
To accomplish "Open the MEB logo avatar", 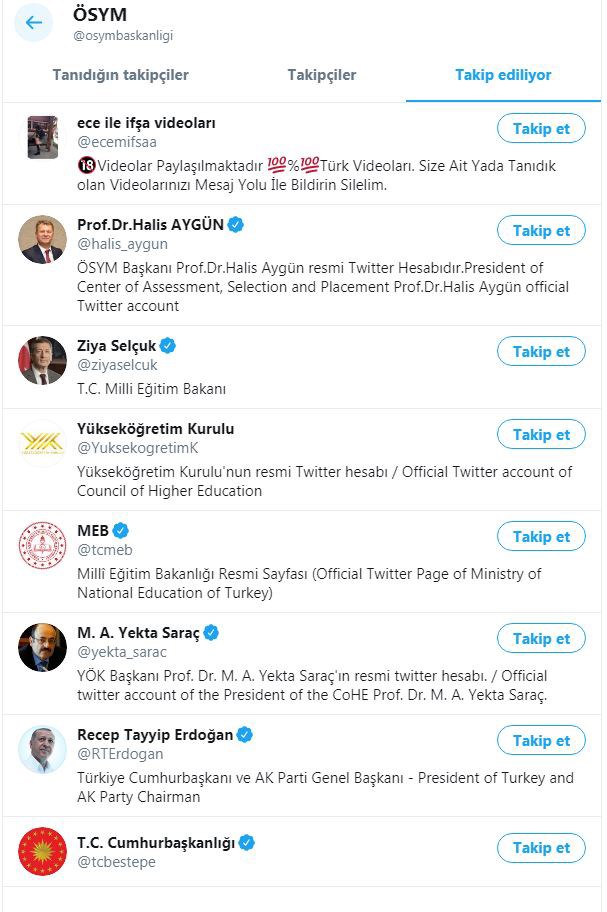I will click(42, 545).
